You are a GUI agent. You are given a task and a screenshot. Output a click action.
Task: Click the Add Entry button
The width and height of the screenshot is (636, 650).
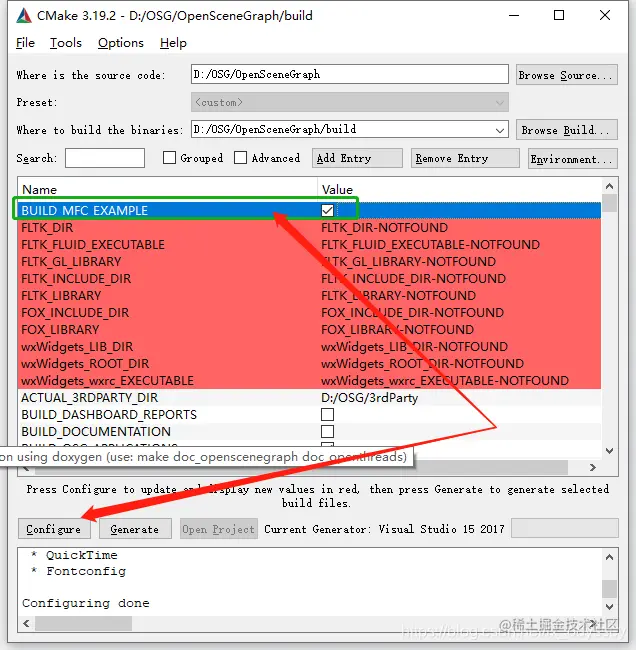pos(357,158)
